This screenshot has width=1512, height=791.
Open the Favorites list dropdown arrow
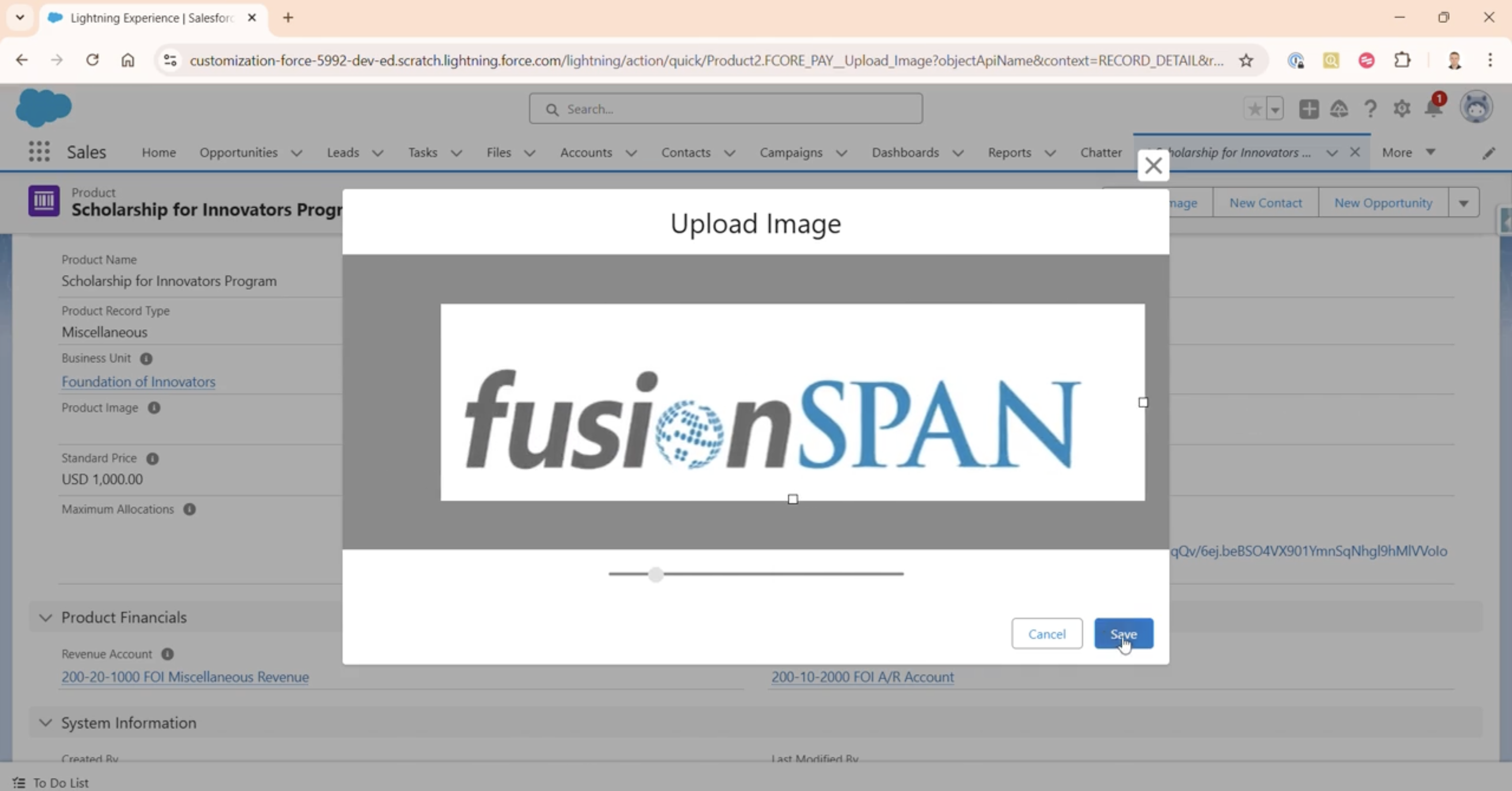click(1275, 109)
